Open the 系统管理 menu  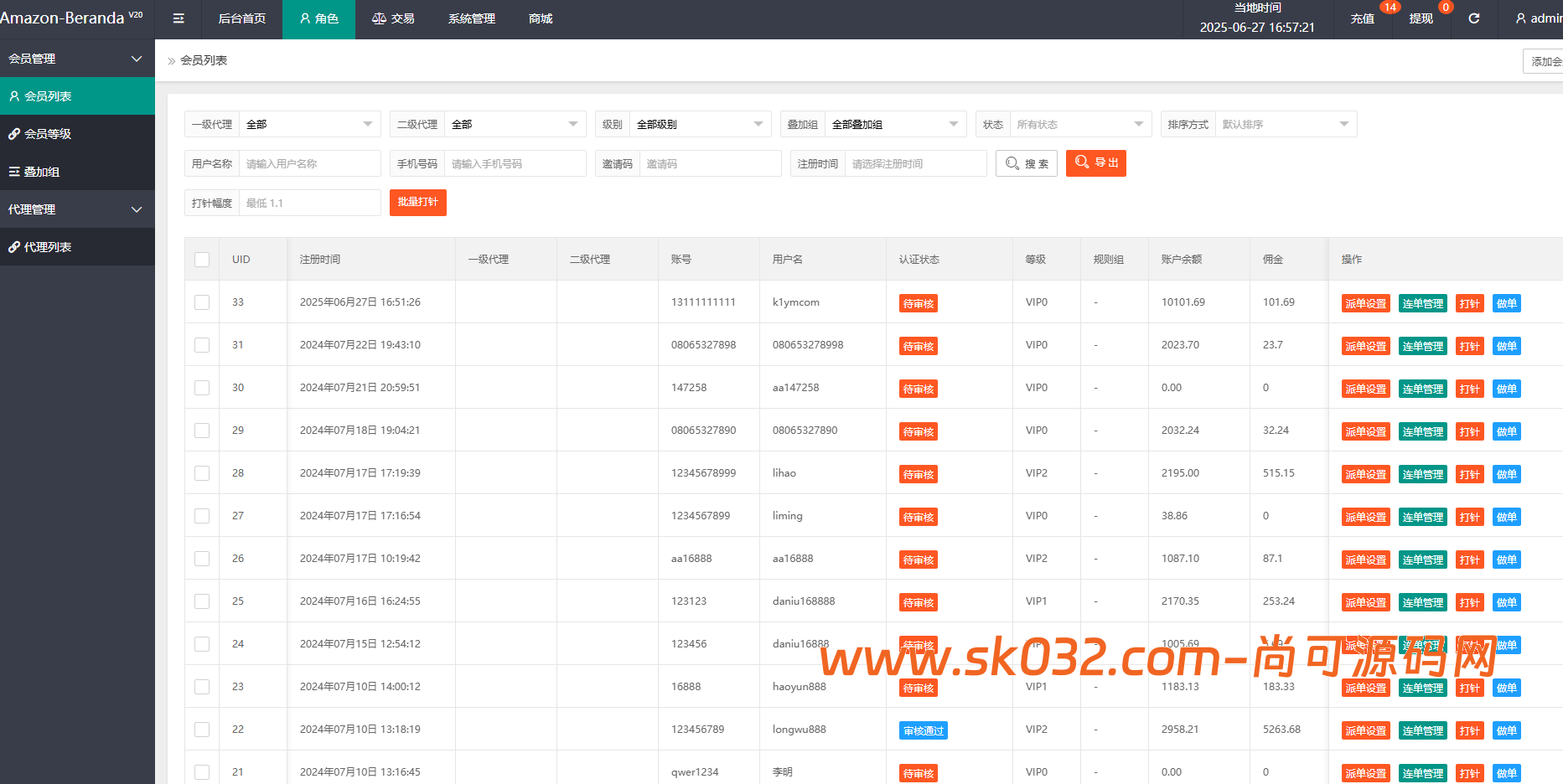(x=472, y=18)
